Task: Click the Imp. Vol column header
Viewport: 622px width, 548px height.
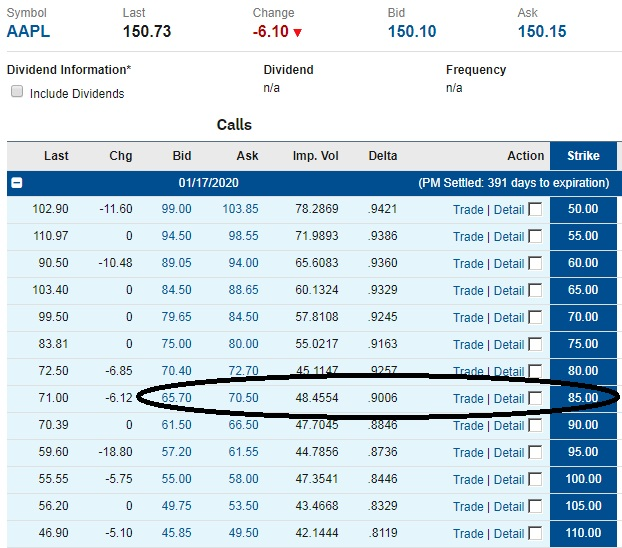Action: pos(315,156)
